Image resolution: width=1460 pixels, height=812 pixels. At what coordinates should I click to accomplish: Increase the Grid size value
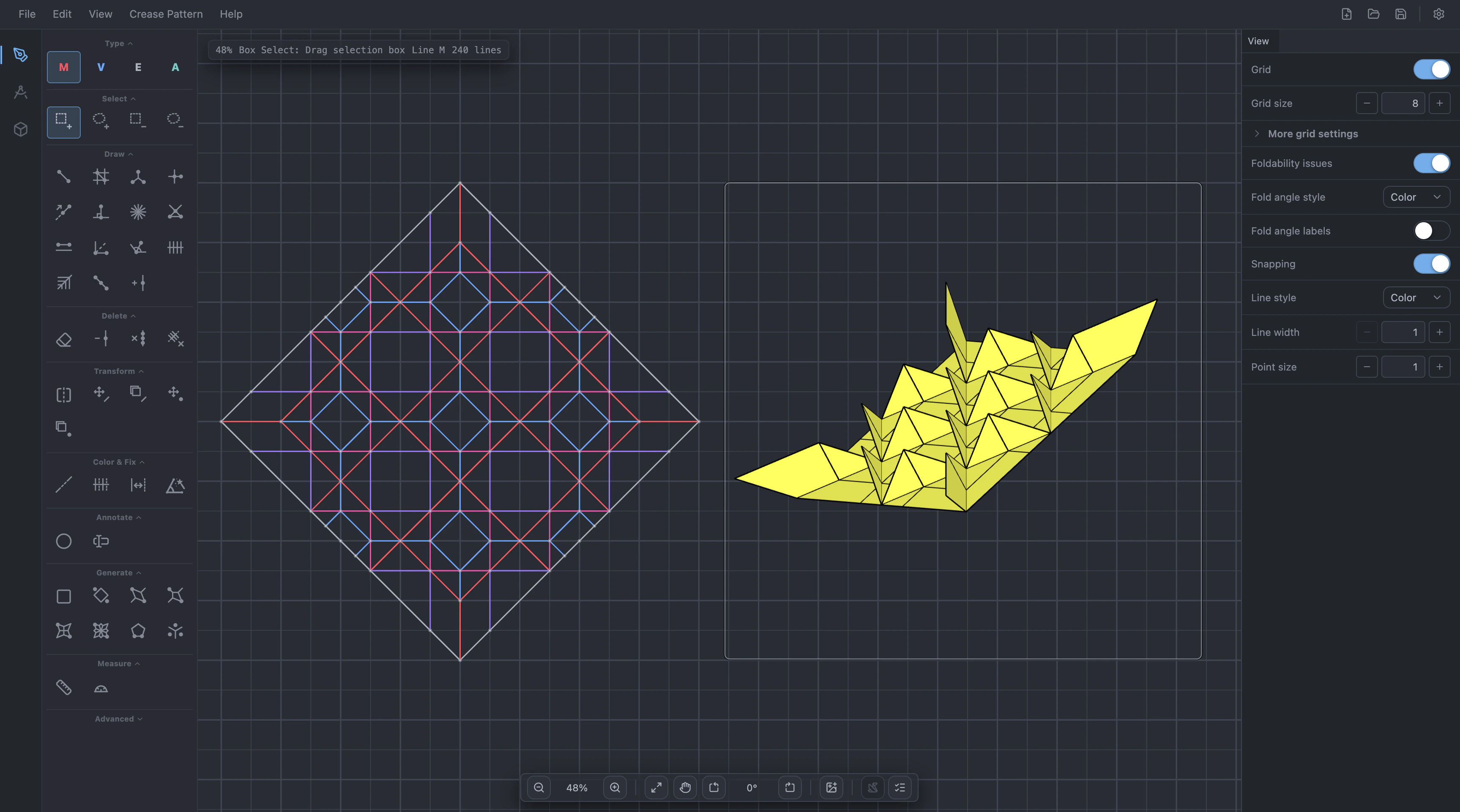click(x=1439, y=103)
